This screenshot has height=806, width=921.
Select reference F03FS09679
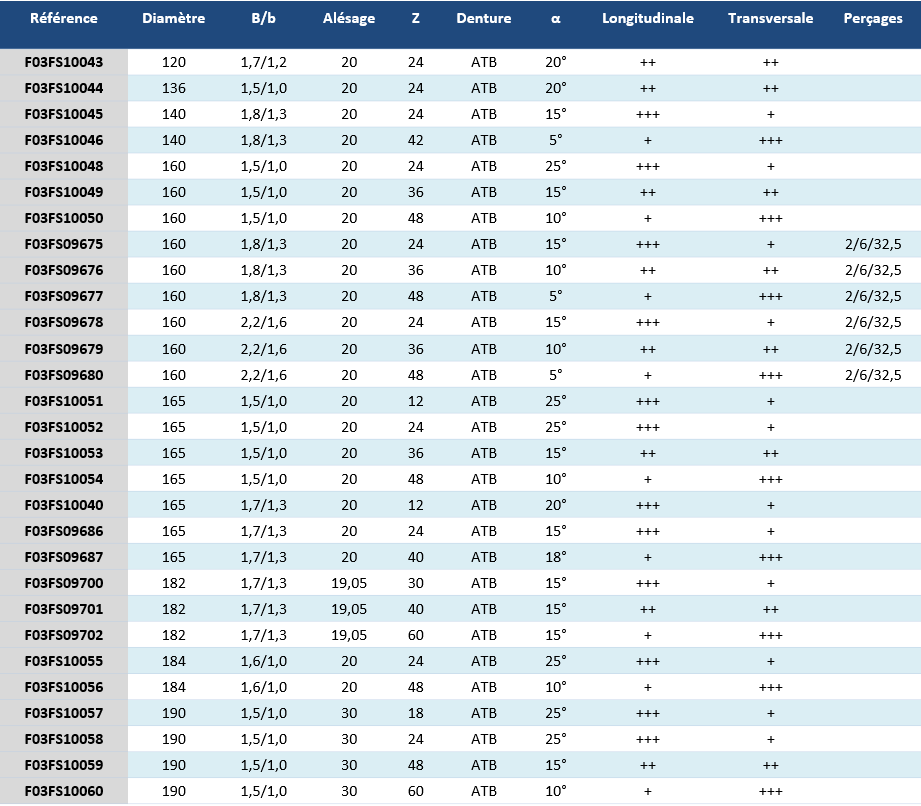[x=63, y=349]
